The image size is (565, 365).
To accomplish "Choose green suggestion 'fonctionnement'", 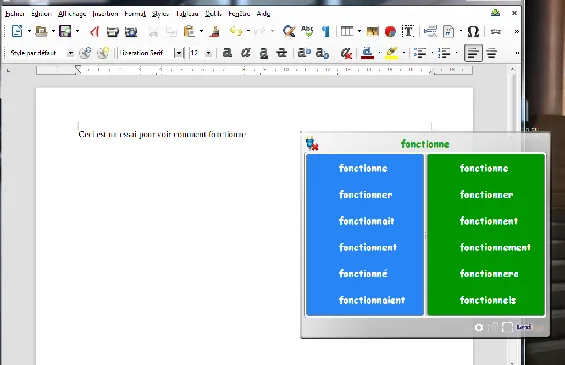I will (x=495, y=247).
